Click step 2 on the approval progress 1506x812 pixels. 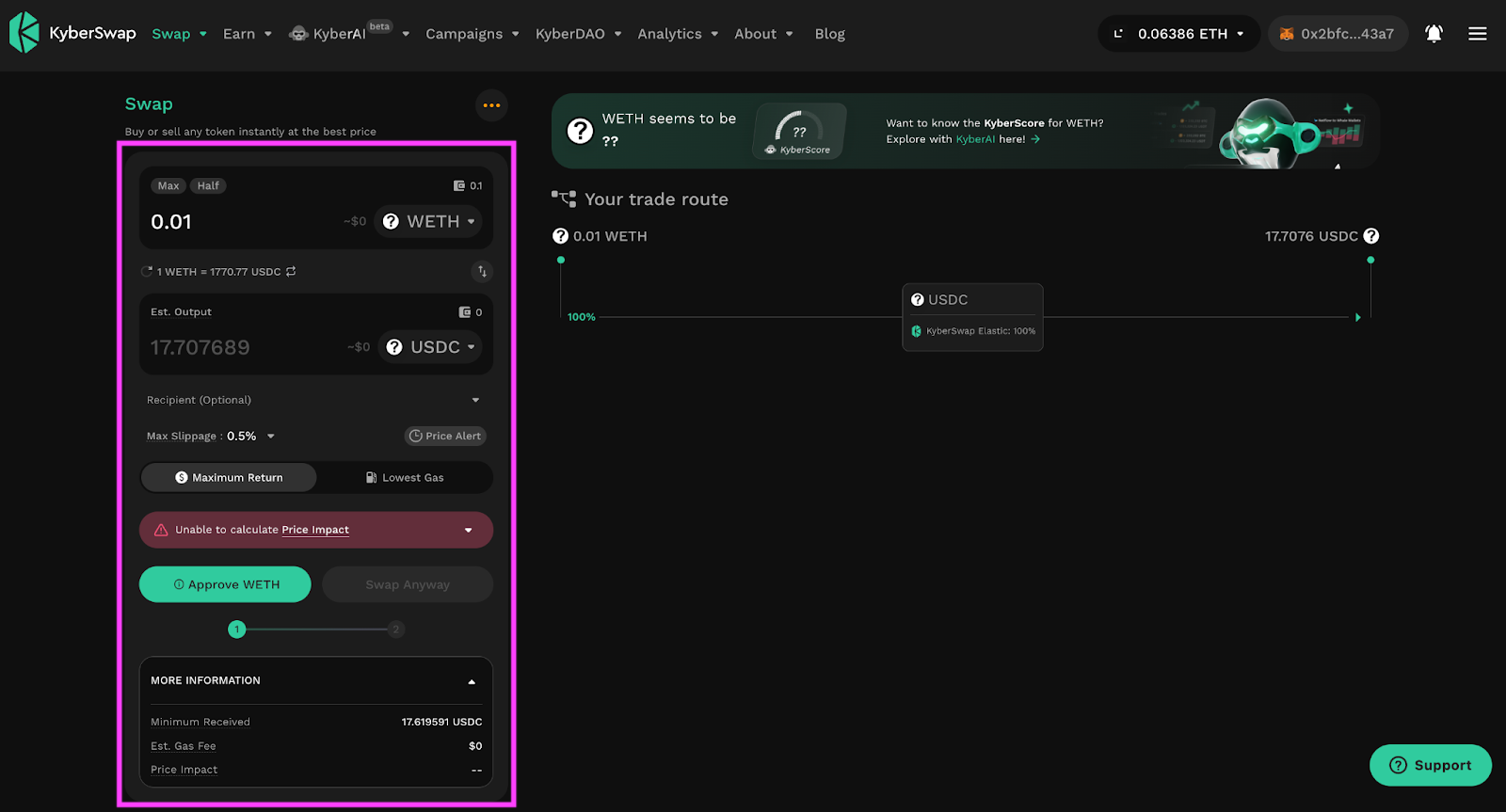[396, 629]
